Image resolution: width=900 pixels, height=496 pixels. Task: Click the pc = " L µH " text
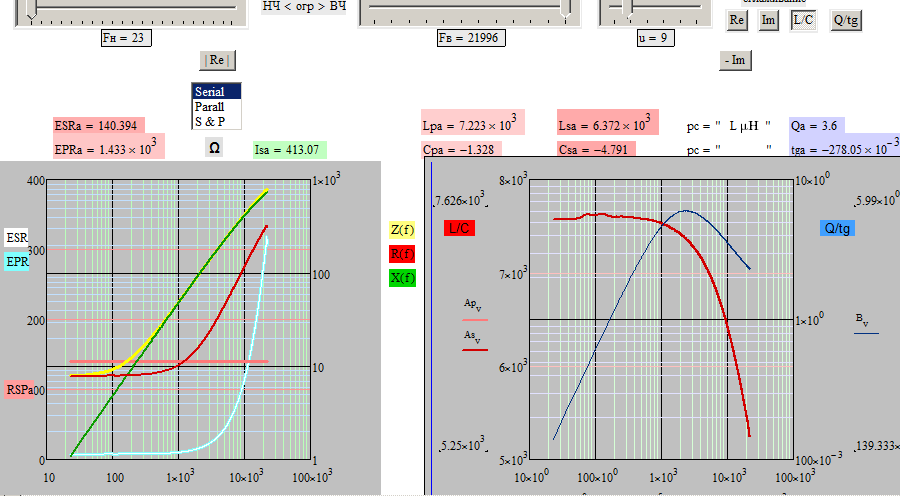[729, 126]
